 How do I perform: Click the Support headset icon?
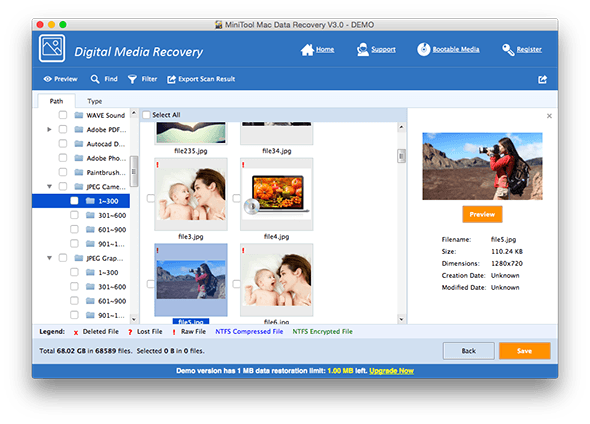click(x=363, y=50)
